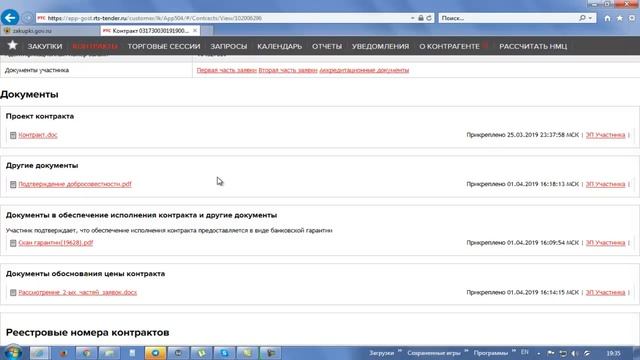The image size is (640, 360).
Task: Download the Контракт.doc file
Action: click(x=38, y=135)
